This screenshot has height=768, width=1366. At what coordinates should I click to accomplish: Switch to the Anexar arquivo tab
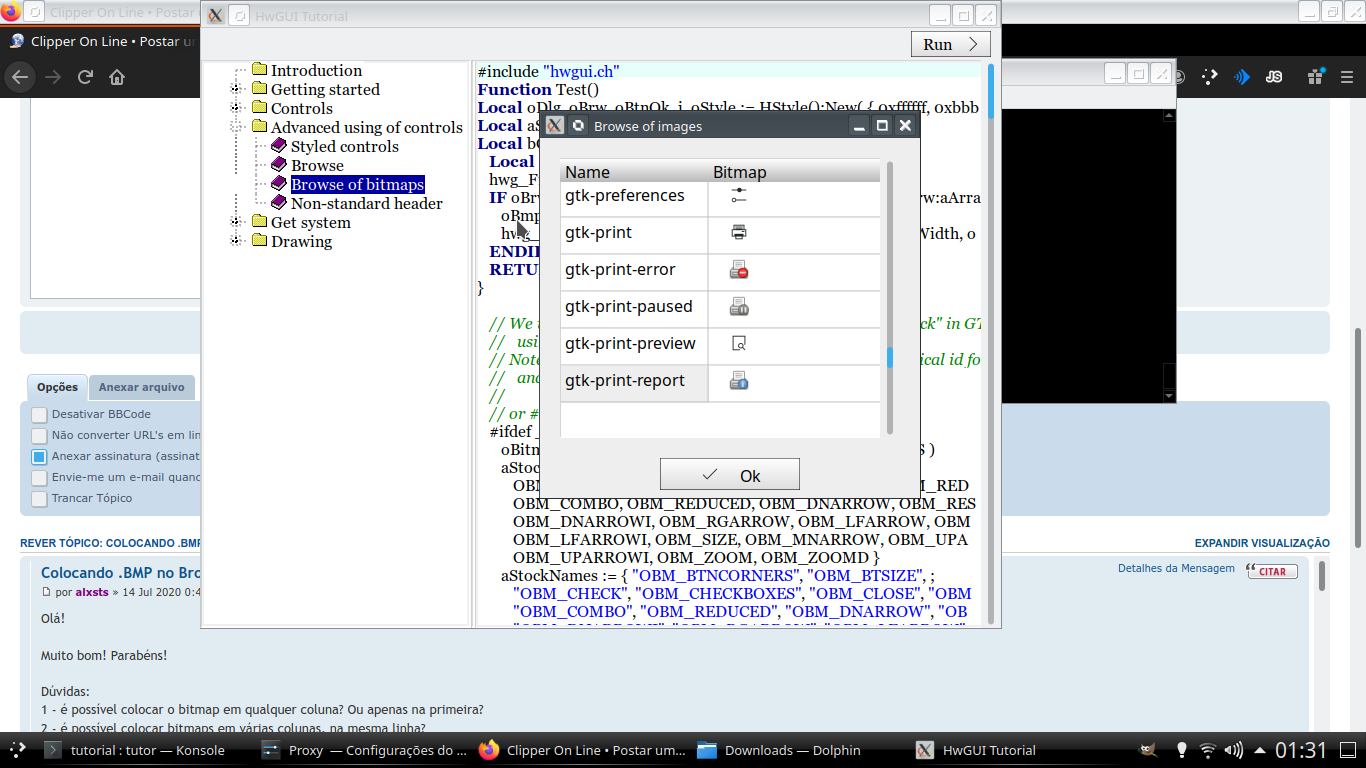coord(141,388)
